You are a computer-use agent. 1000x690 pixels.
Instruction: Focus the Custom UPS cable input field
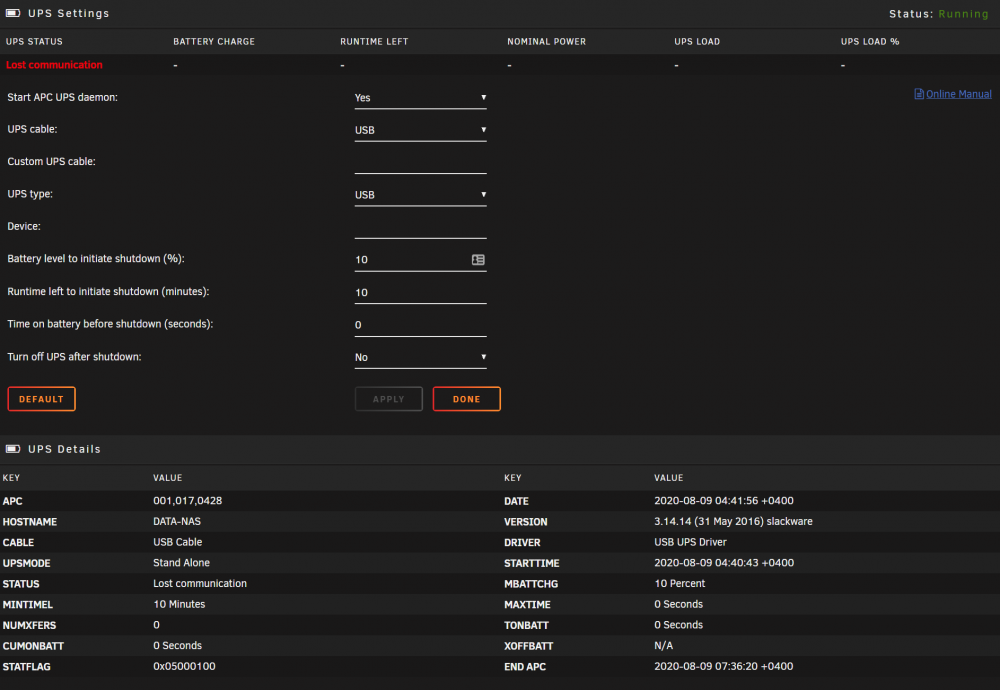tap(420, 163)
